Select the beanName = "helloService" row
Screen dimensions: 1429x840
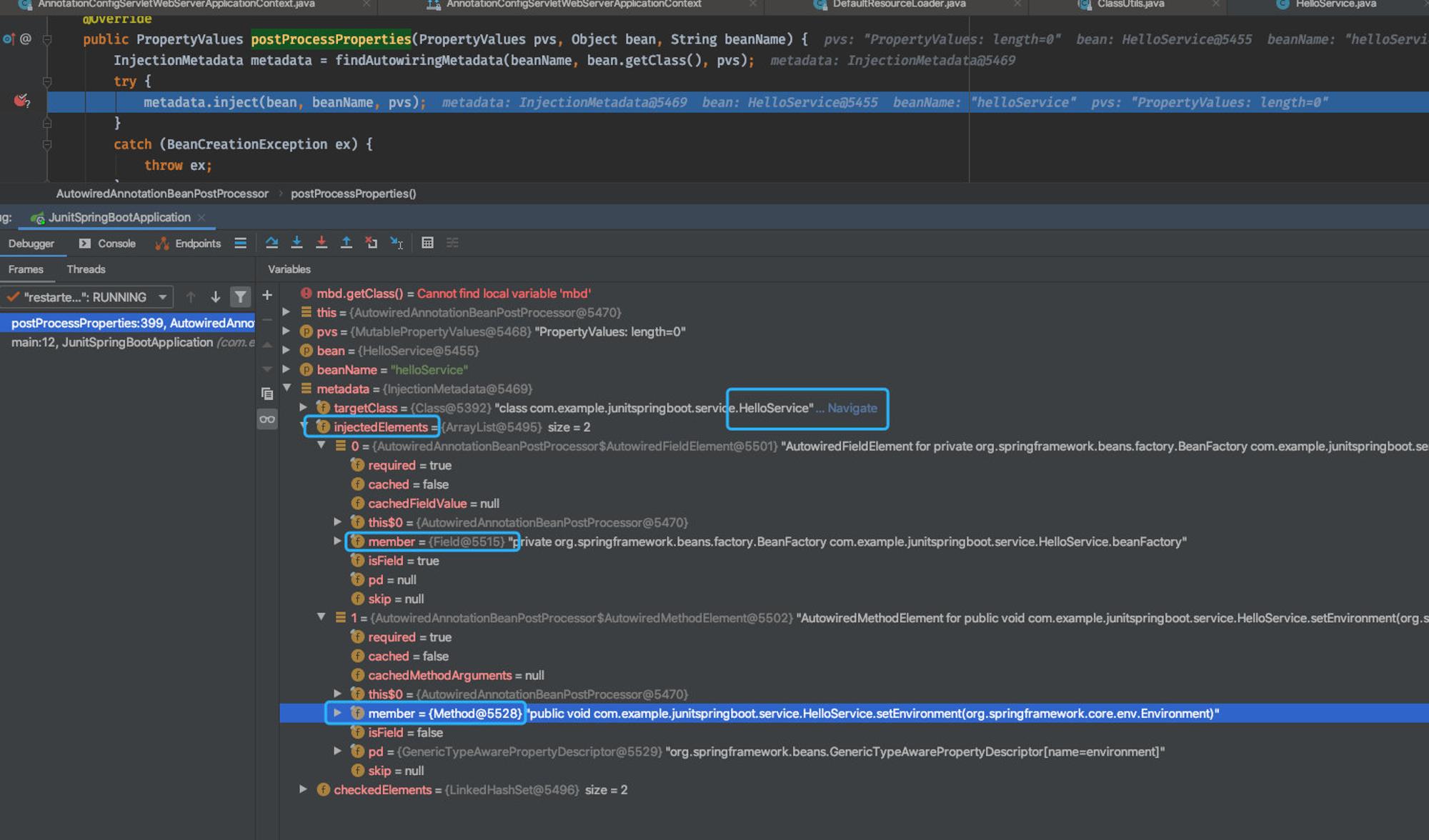click(x=854, y=369)
